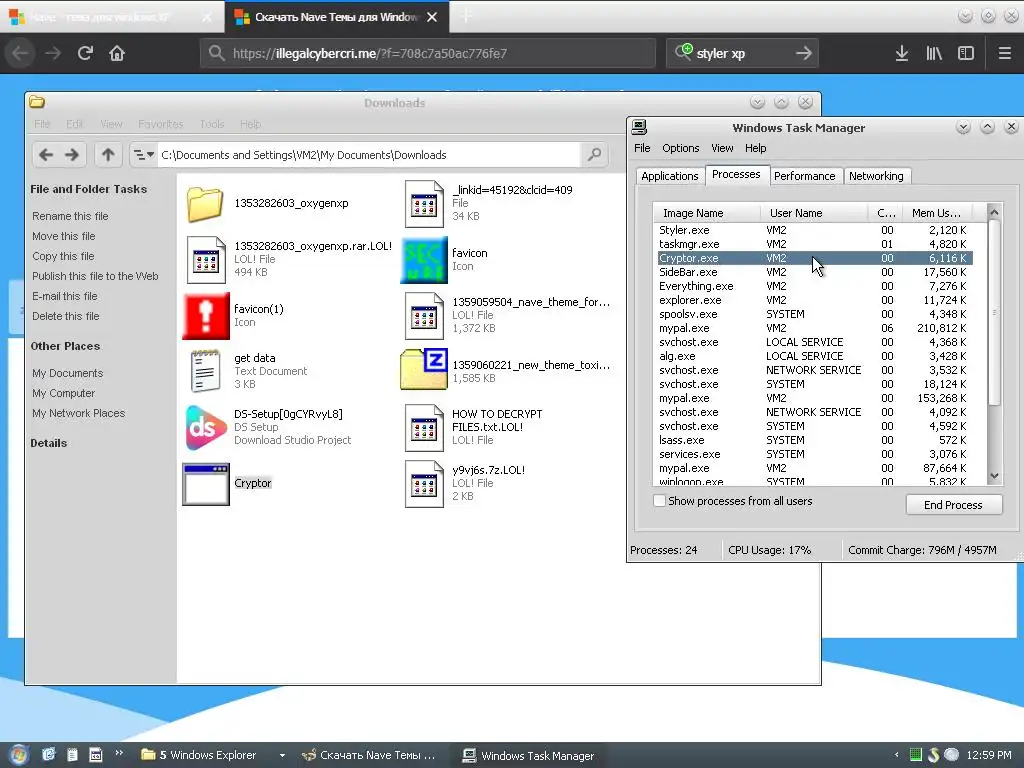Sort processes by Image Name column
The image size is (1024, 768).
coord(707,213)
